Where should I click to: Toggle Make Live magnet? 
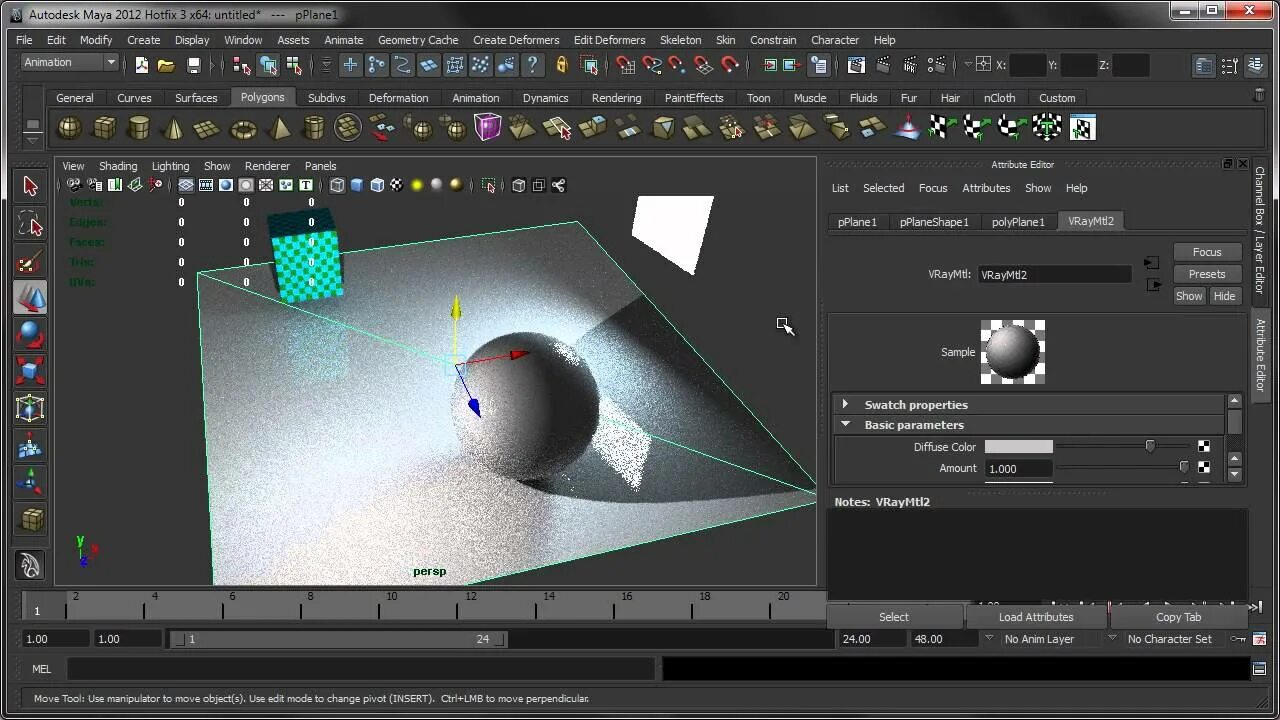730,65
